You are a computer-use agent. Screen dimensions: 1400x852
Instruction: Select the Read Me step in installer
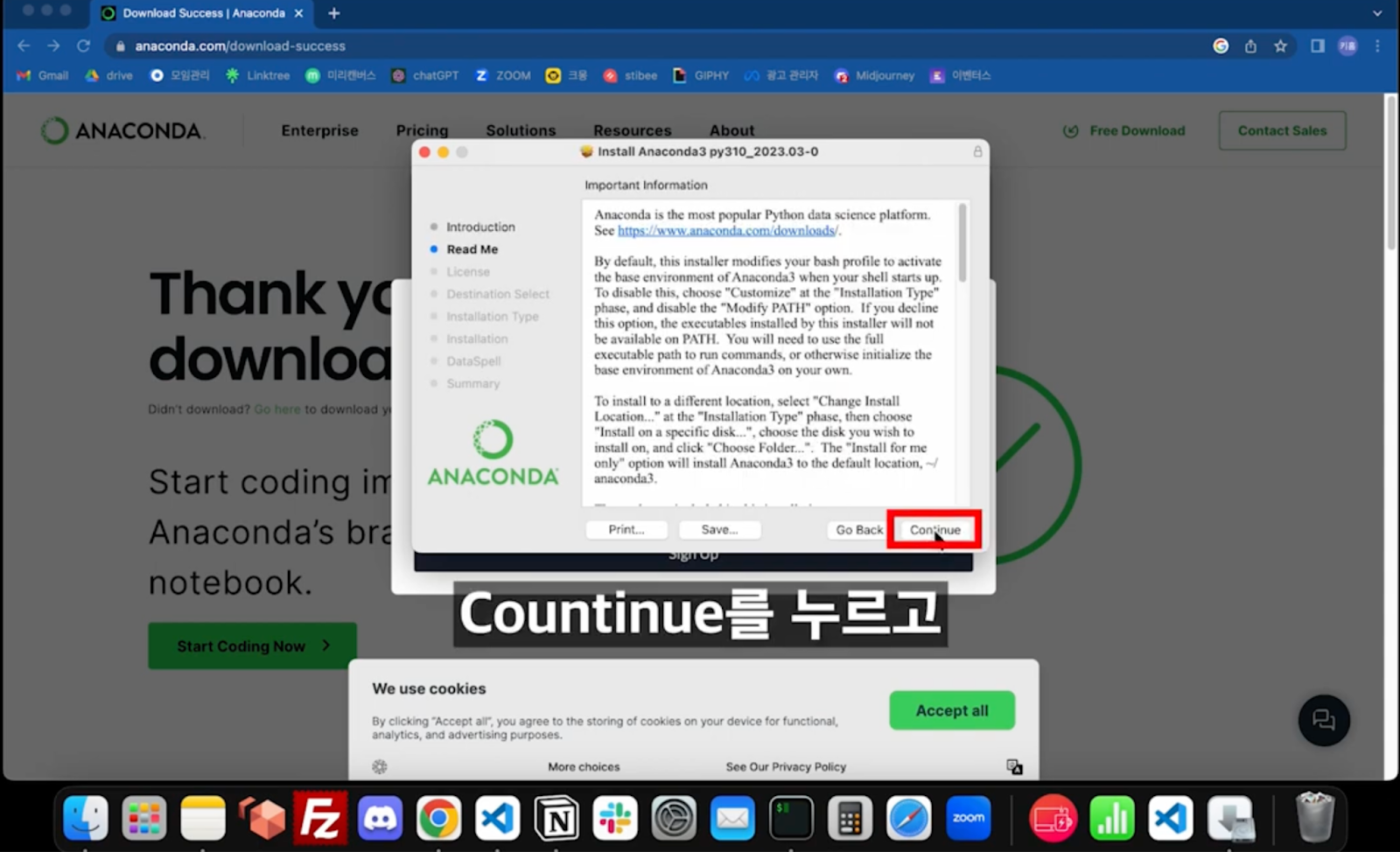pos(472,249)
